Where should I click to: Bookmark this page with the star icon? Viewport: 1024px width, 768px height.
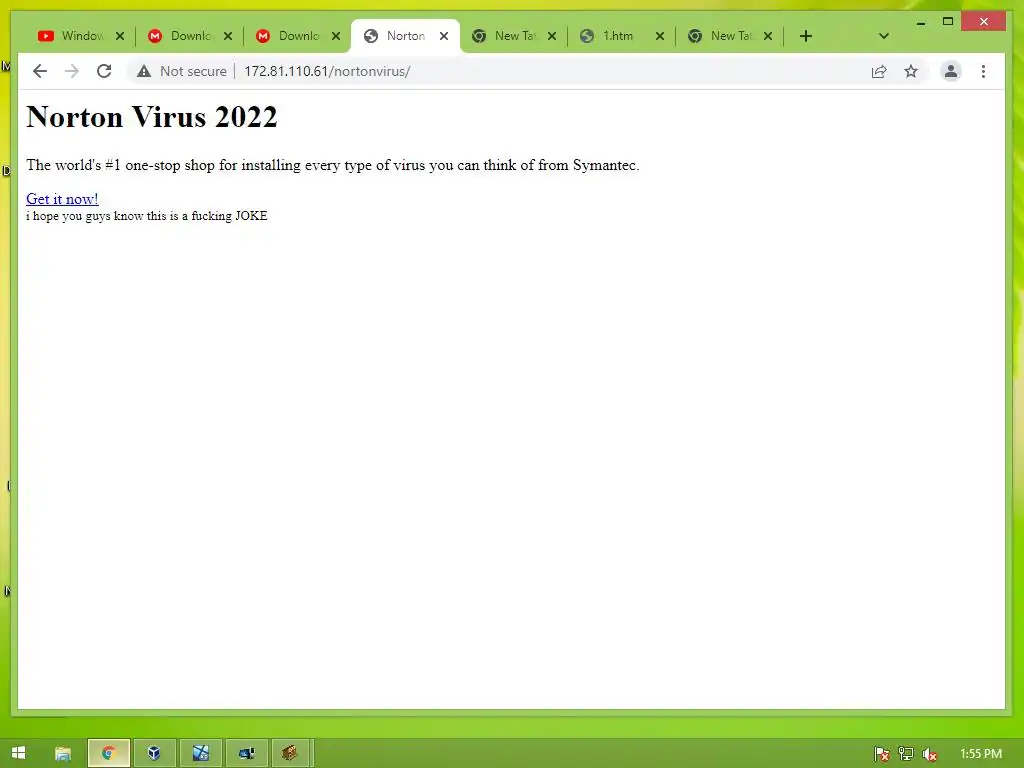tap(911, 71)
